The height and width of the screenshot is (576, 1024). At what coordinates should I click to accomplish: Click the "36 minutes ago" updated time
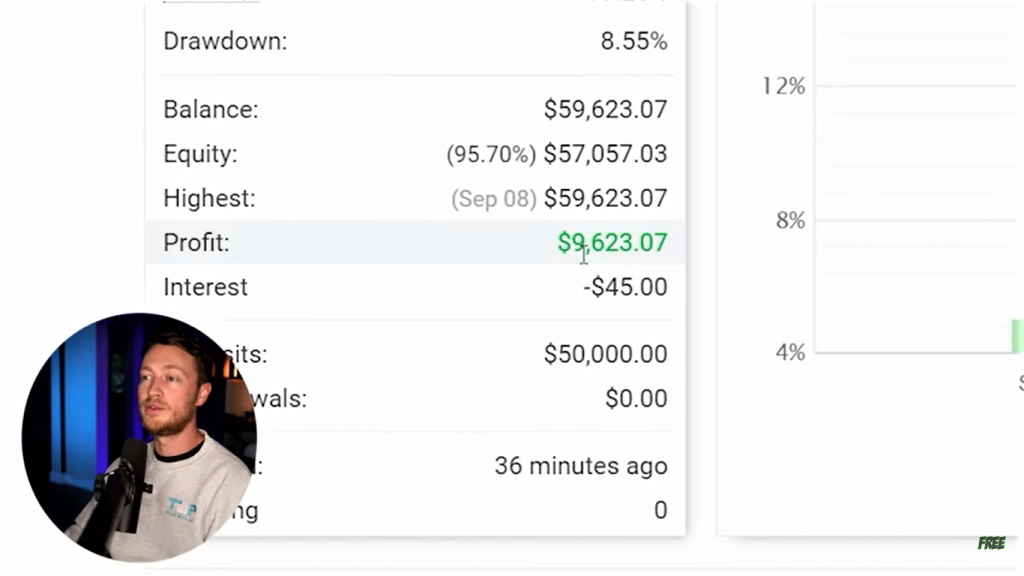coord(580,466)
